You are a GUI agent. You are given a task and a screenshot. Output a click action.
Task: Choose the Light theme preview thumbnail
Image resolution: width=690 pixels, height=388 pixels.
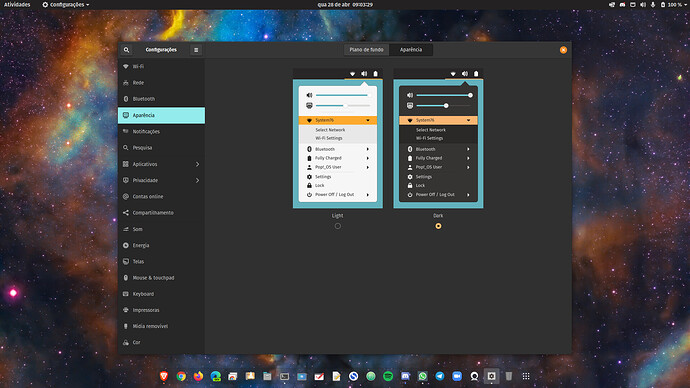pyautogui.click(x=338, y=139)
